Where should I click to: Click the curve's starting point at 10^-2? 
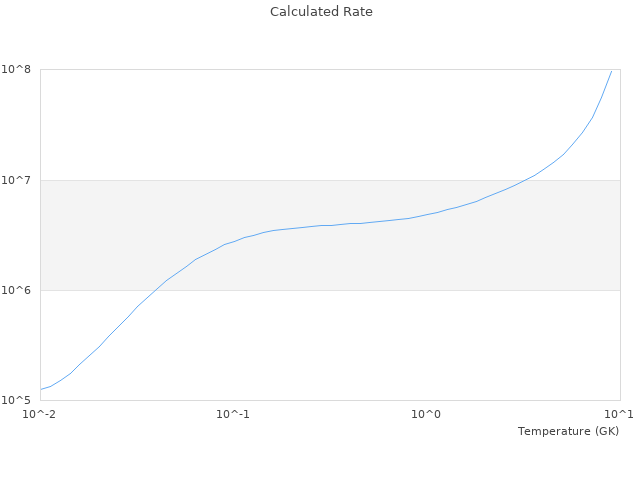pyautogui.click(x=41, y=389)
